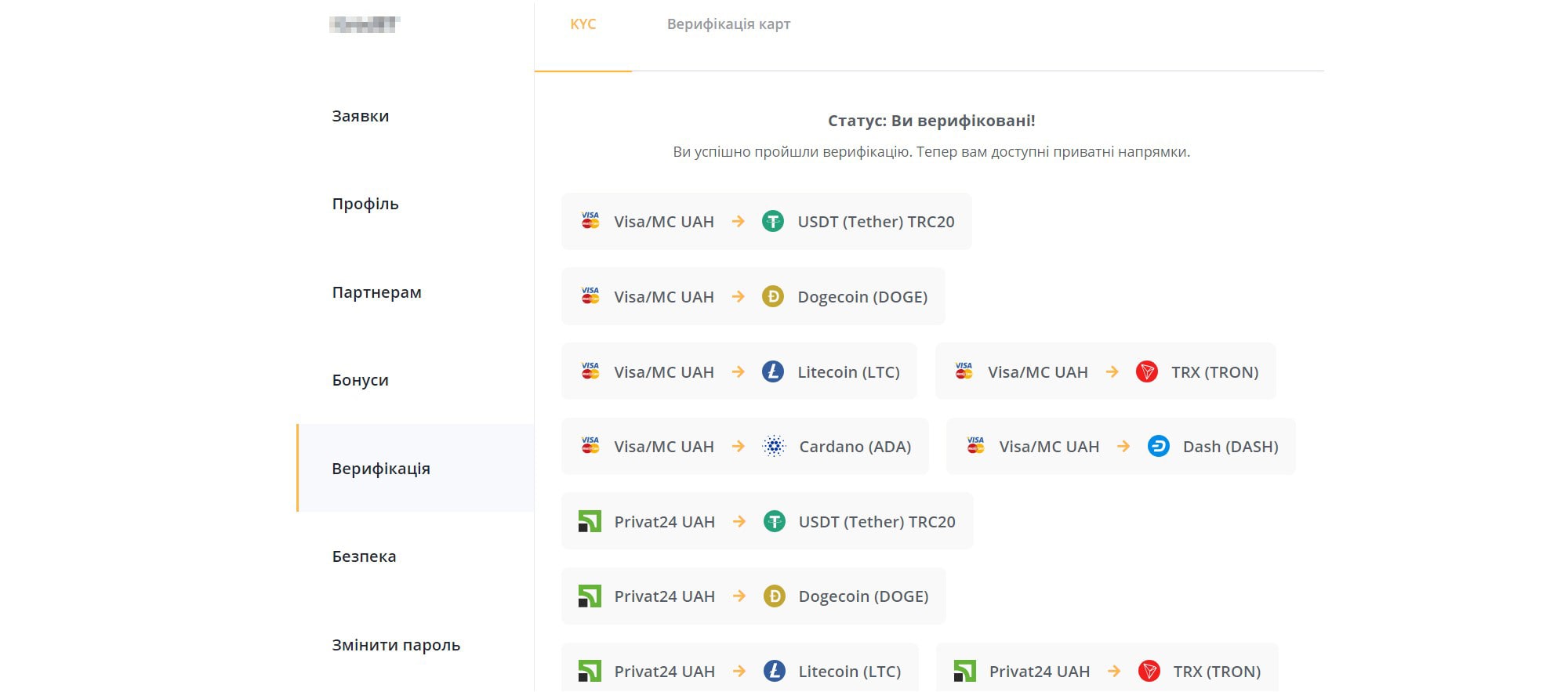The width and height of the screenshot is (1568, 692).
Task: Click the blurred site logo
Action: tap(365, 24)
